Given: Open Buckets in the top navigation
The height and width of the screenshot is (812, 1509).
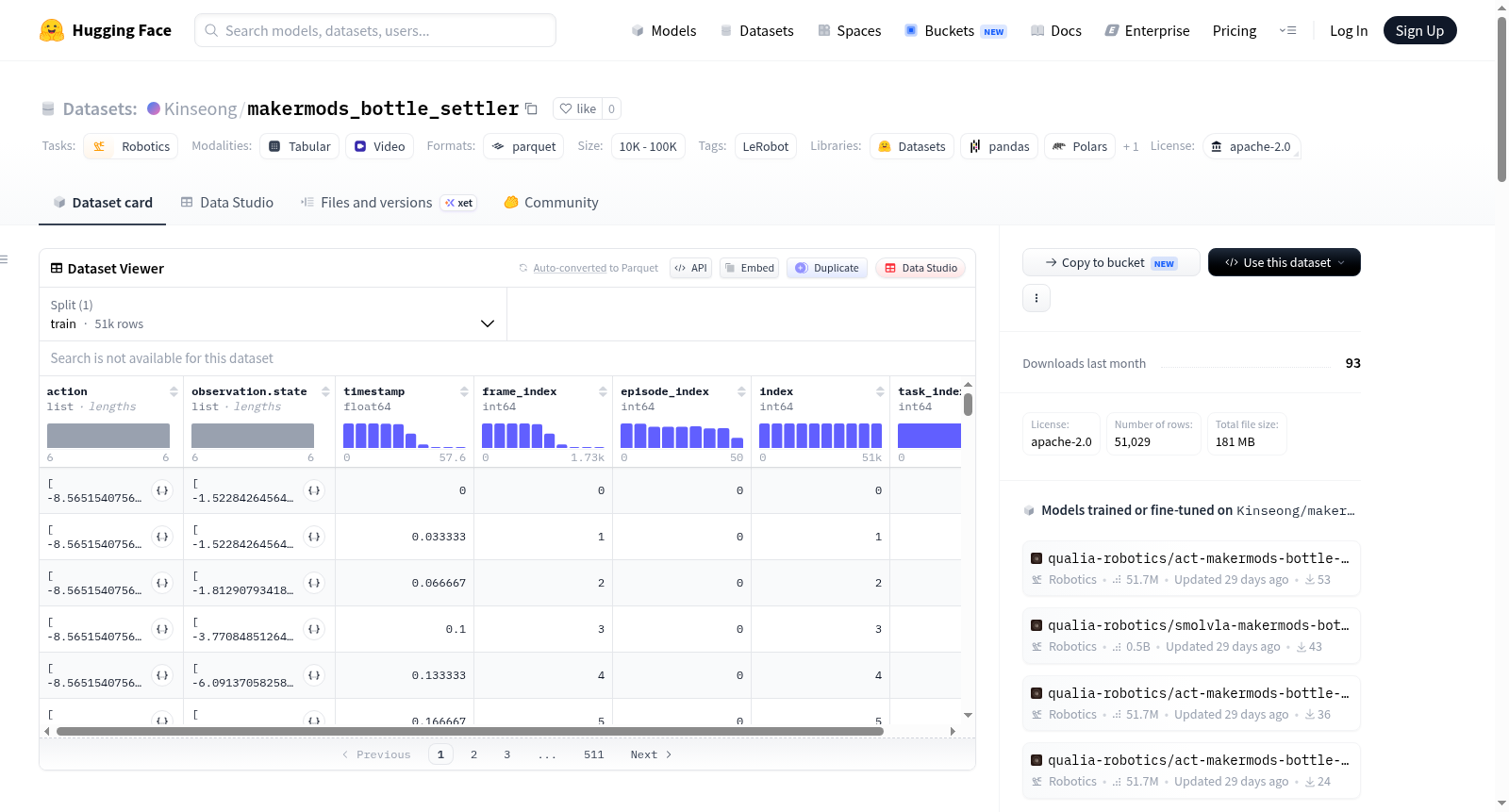Looking at the screenshot, I should pyautogui.click(x=955, y=30).
